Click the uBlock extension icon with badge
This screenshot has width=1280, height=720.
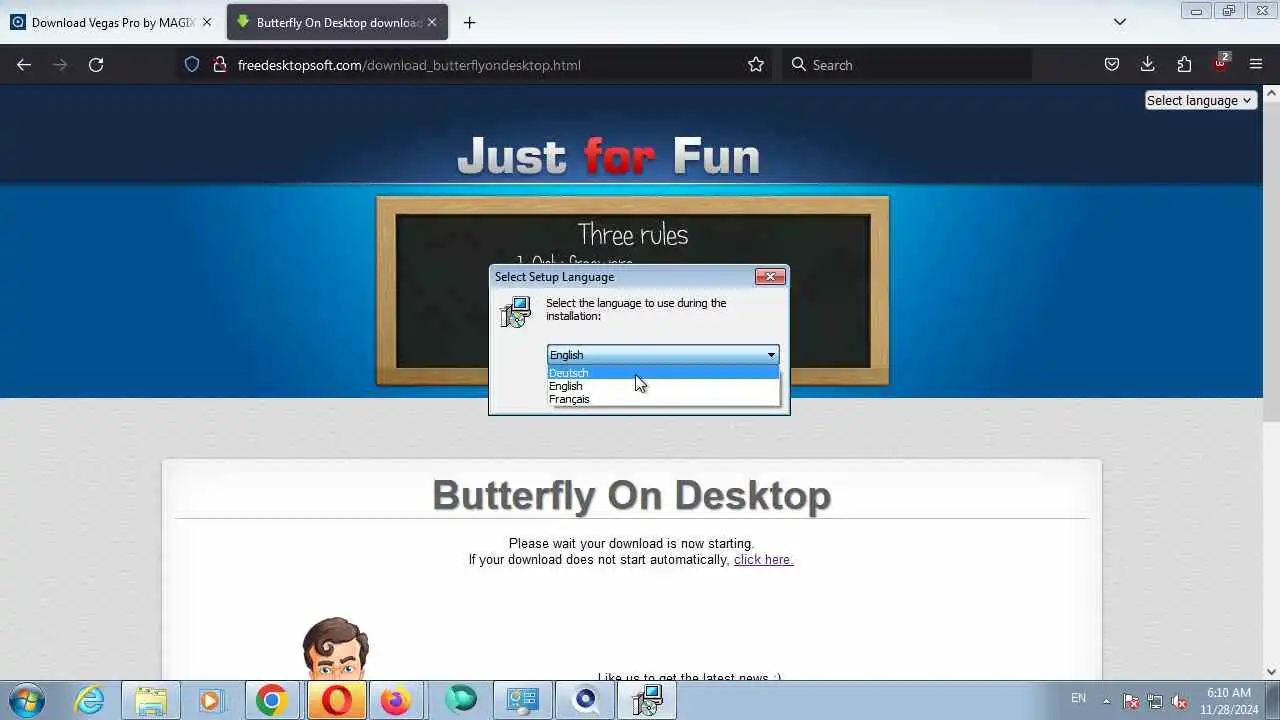1220,65
